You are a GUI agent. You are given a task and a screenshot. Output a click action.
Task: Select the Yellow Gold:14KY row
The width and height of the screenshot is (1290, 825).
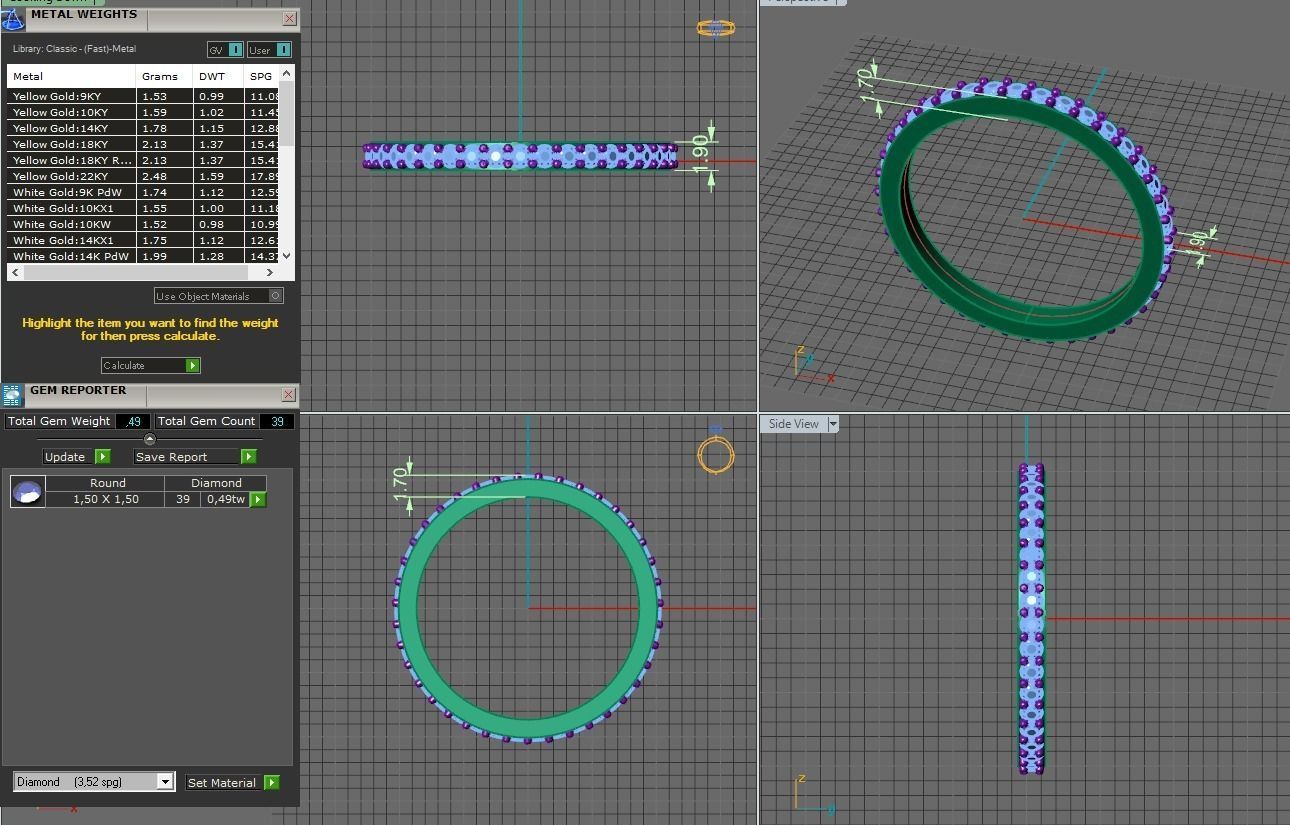click(143, 128)
